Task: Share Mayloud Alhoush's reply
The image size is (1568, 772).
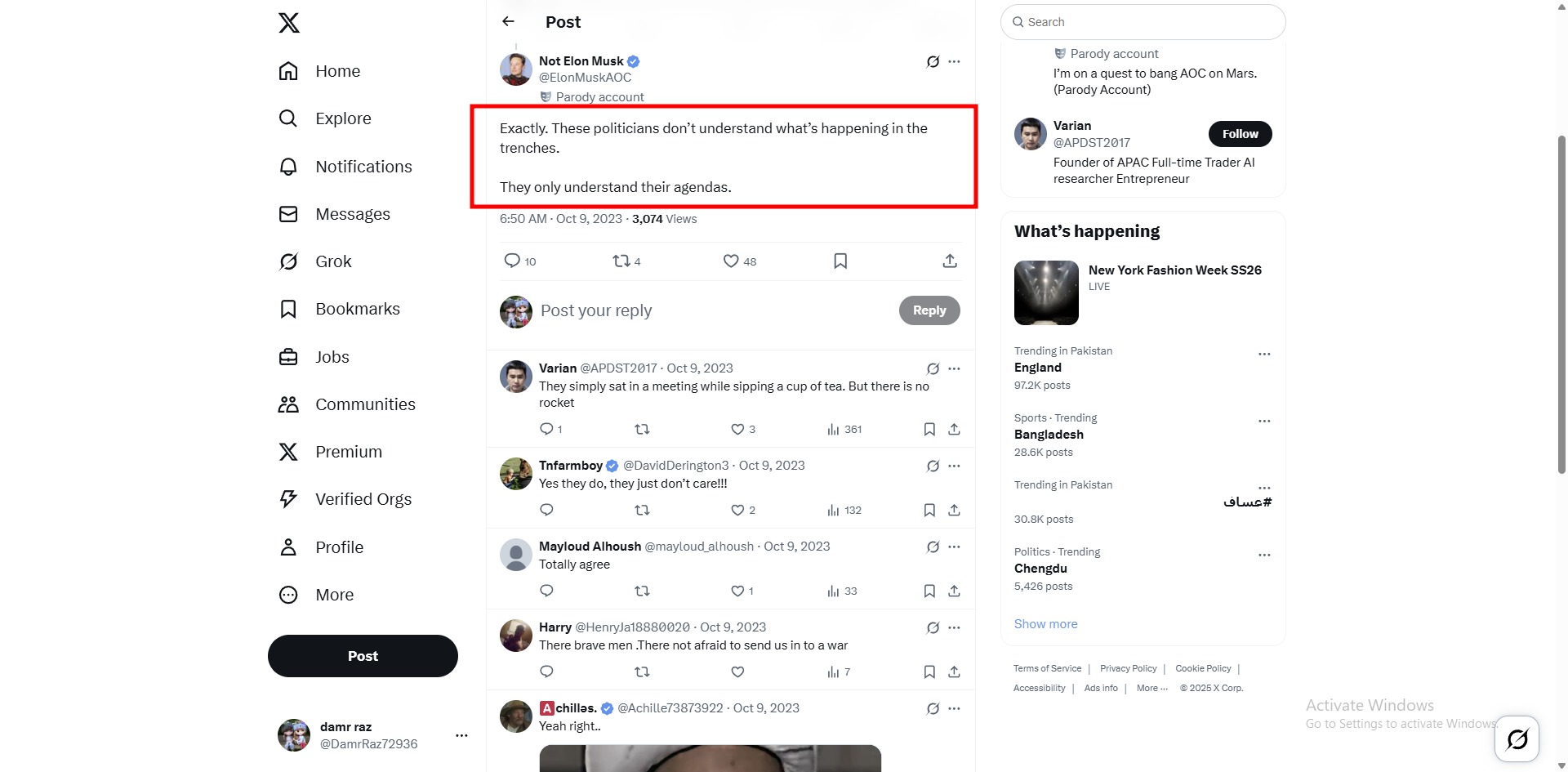Action: point(954,591)
